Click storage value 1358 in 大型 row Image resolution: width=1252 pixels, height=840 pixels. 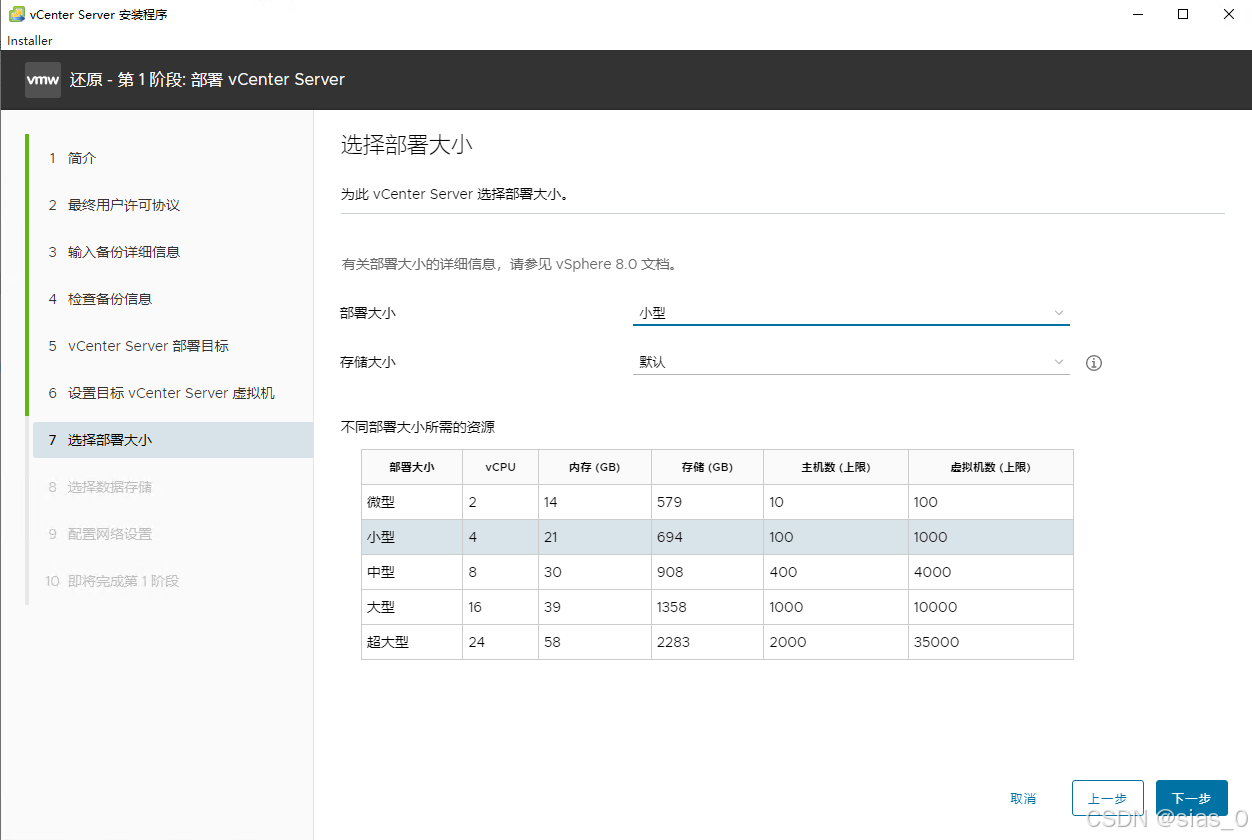(674, 607)
